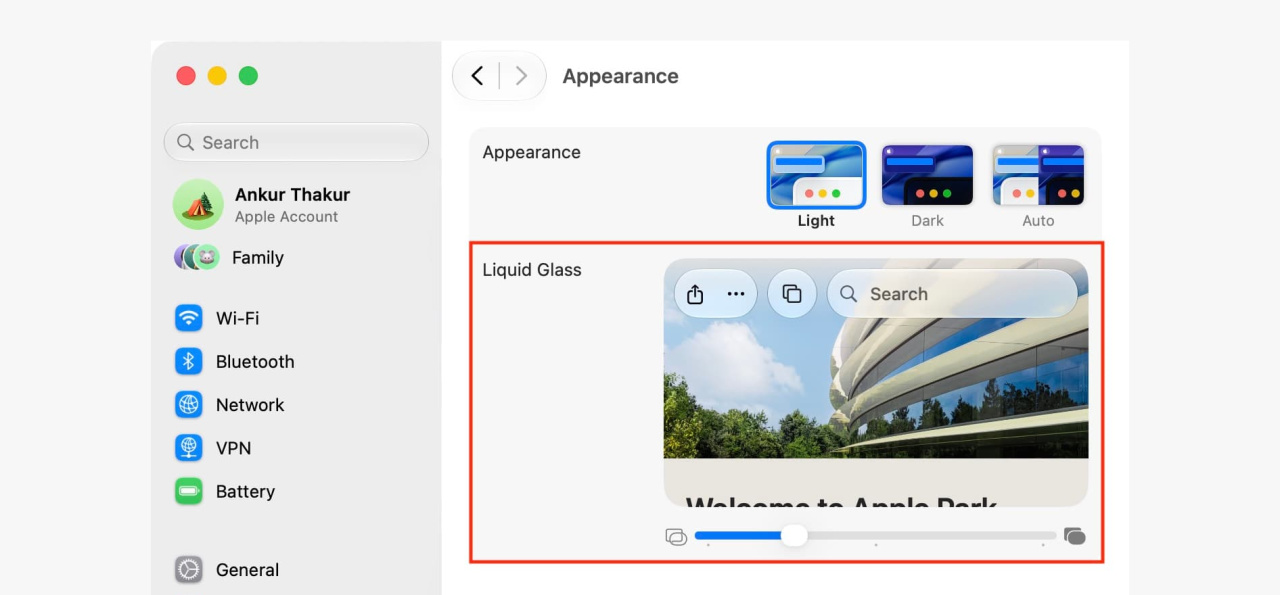Open Family sharing settings

229,257
